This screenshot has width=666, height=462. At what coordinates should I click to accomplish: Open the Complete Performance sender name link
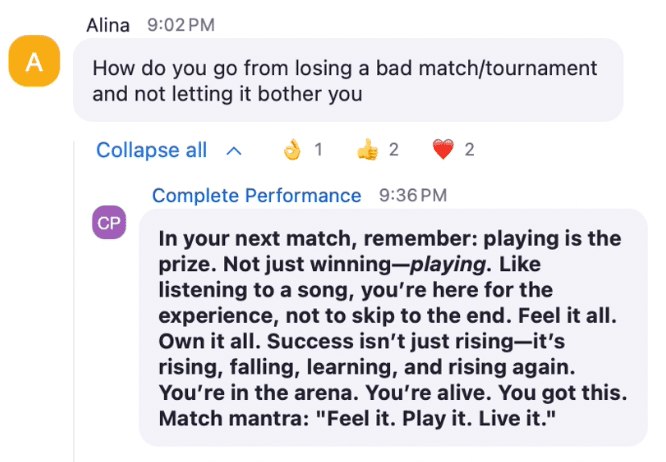tap(257, 196)
